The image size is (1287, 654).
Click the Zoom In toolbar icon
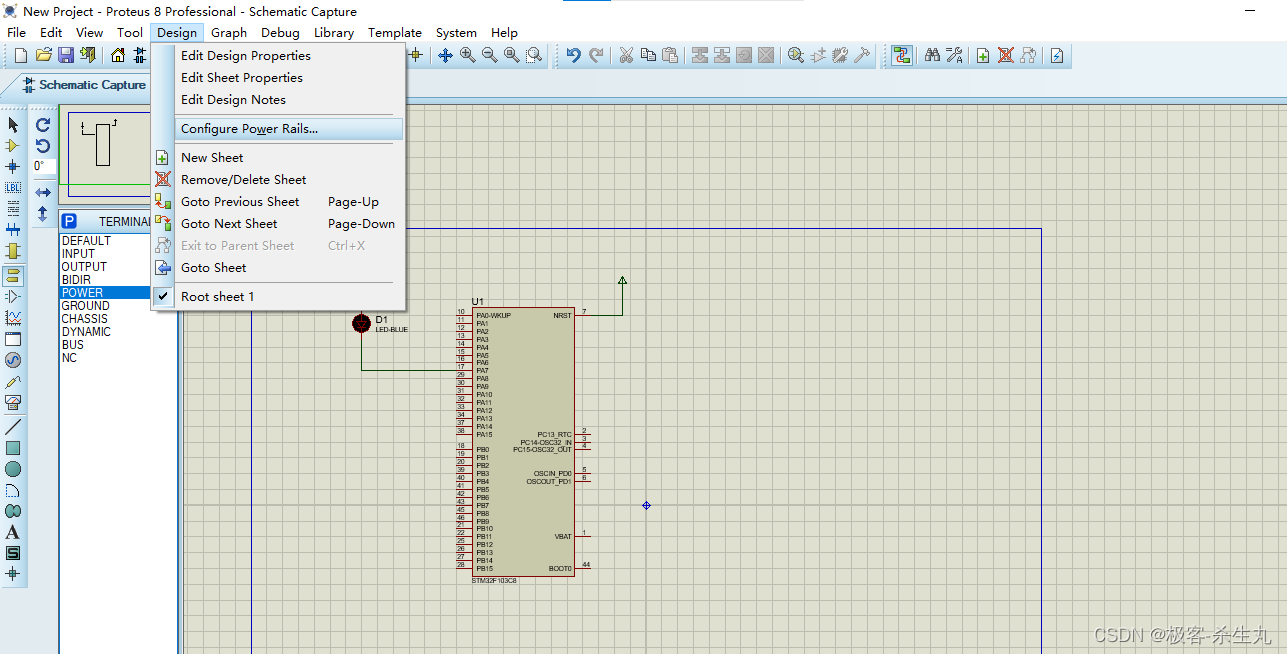click(466, 55)
